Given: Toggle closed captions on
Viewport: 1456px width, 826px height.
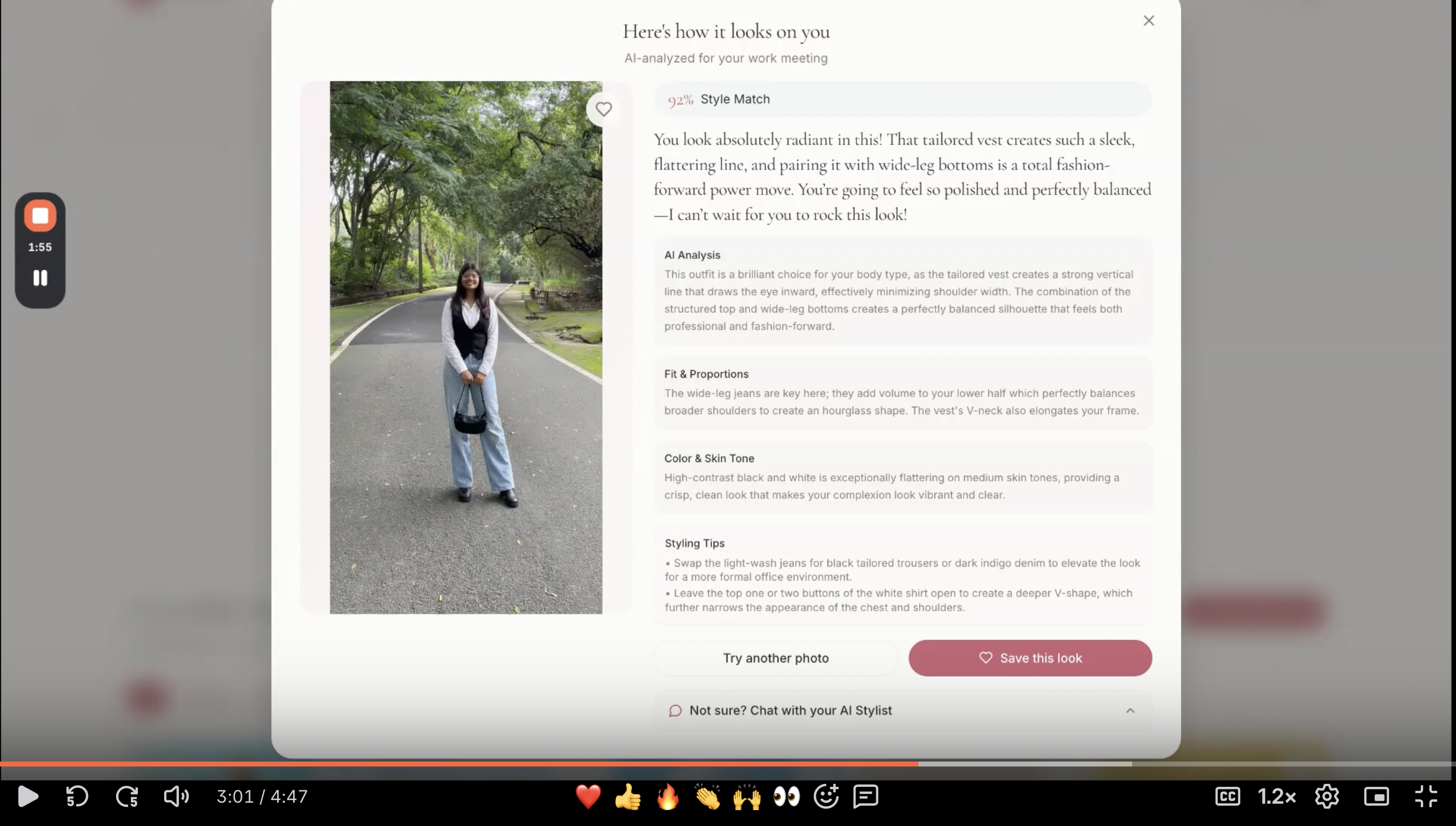Looking at the screenshot, I should click(1227, 796).
